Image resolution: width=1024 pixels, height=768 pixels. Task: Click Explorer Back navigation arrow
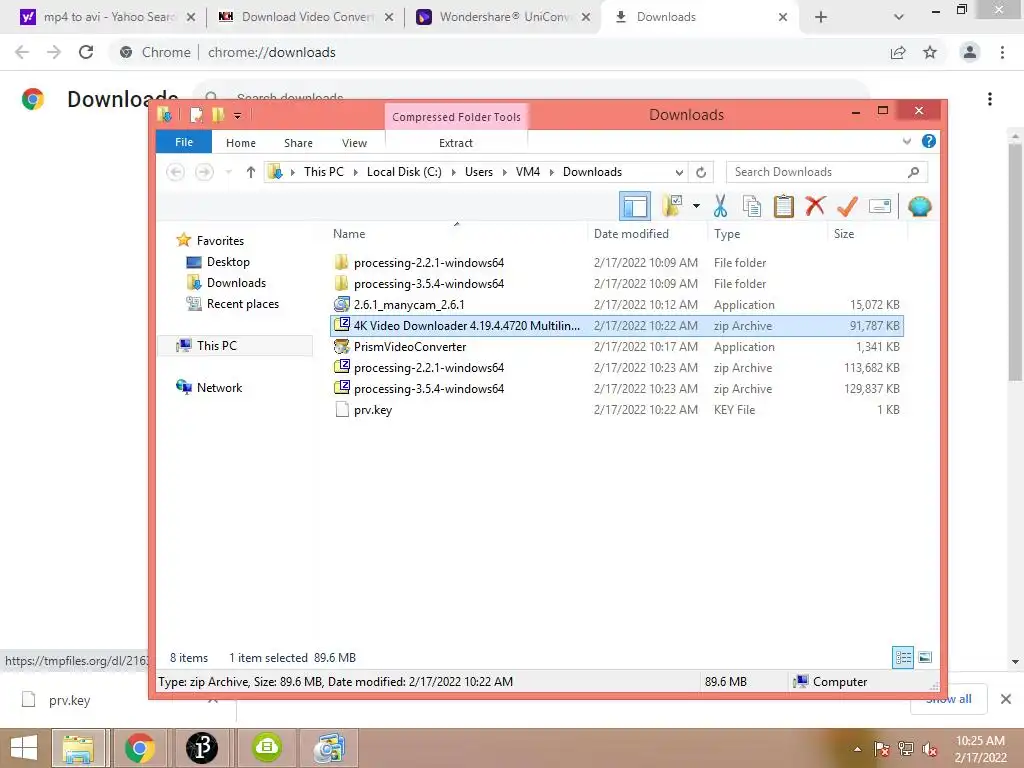point(175,172)
